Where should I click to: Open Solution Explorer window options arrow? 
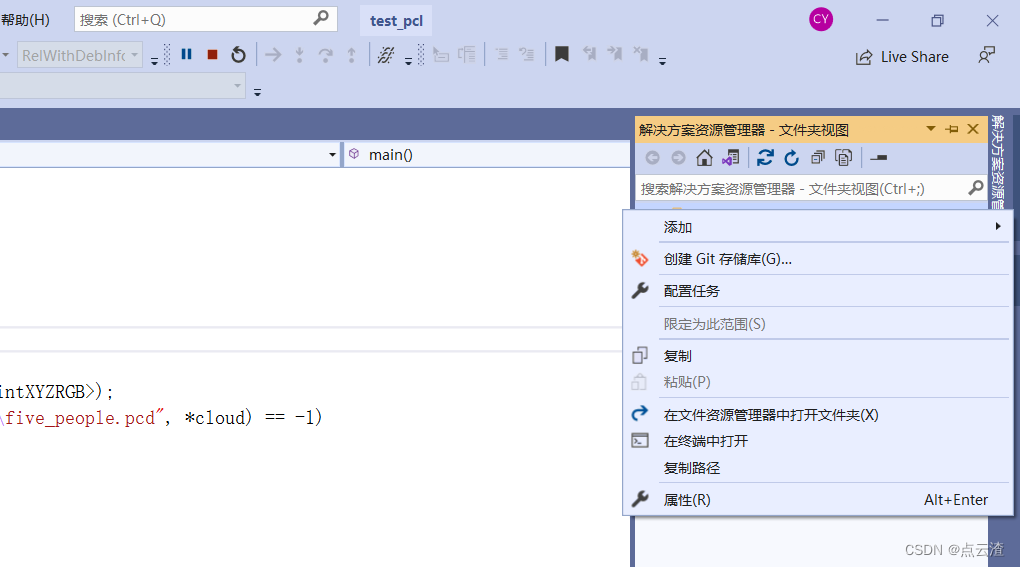[931, 129]
